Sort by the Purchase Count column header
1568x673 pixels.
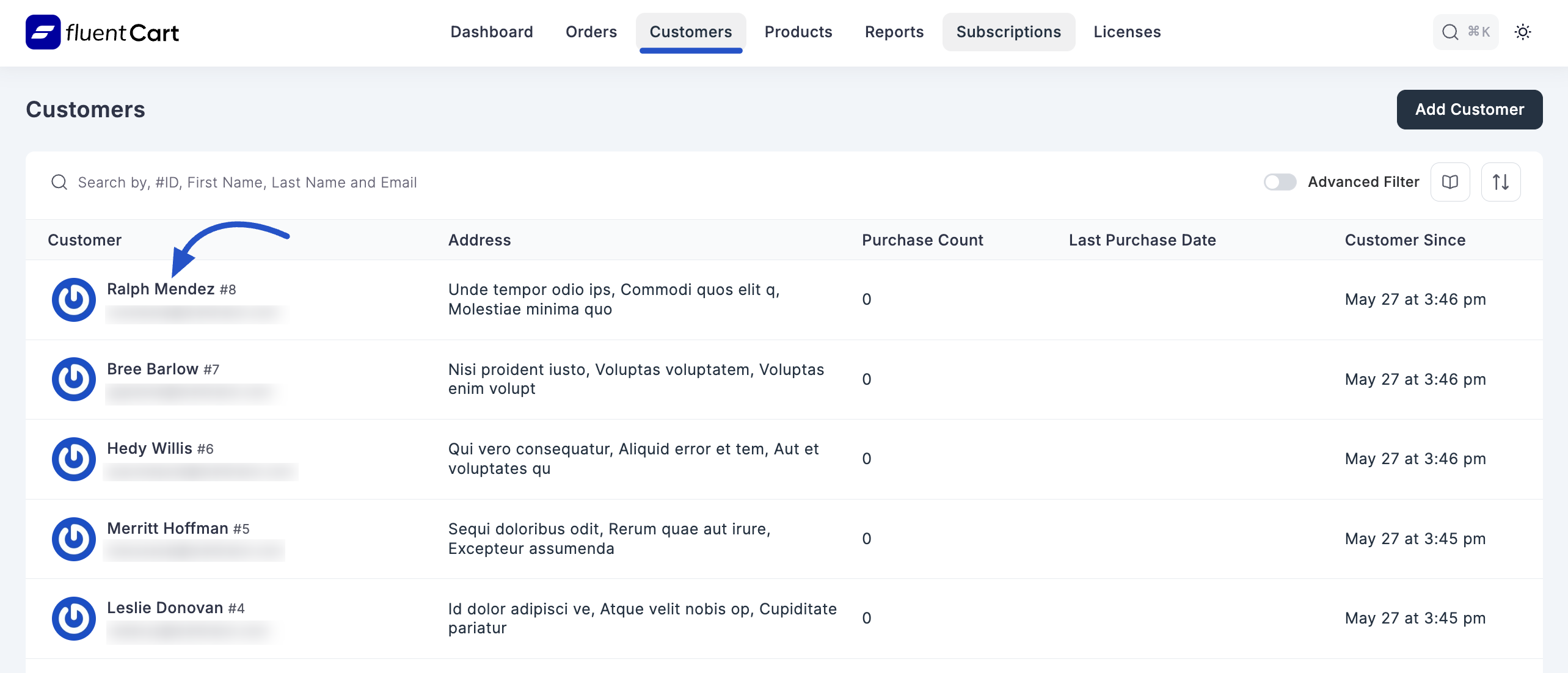click(922, 239)
